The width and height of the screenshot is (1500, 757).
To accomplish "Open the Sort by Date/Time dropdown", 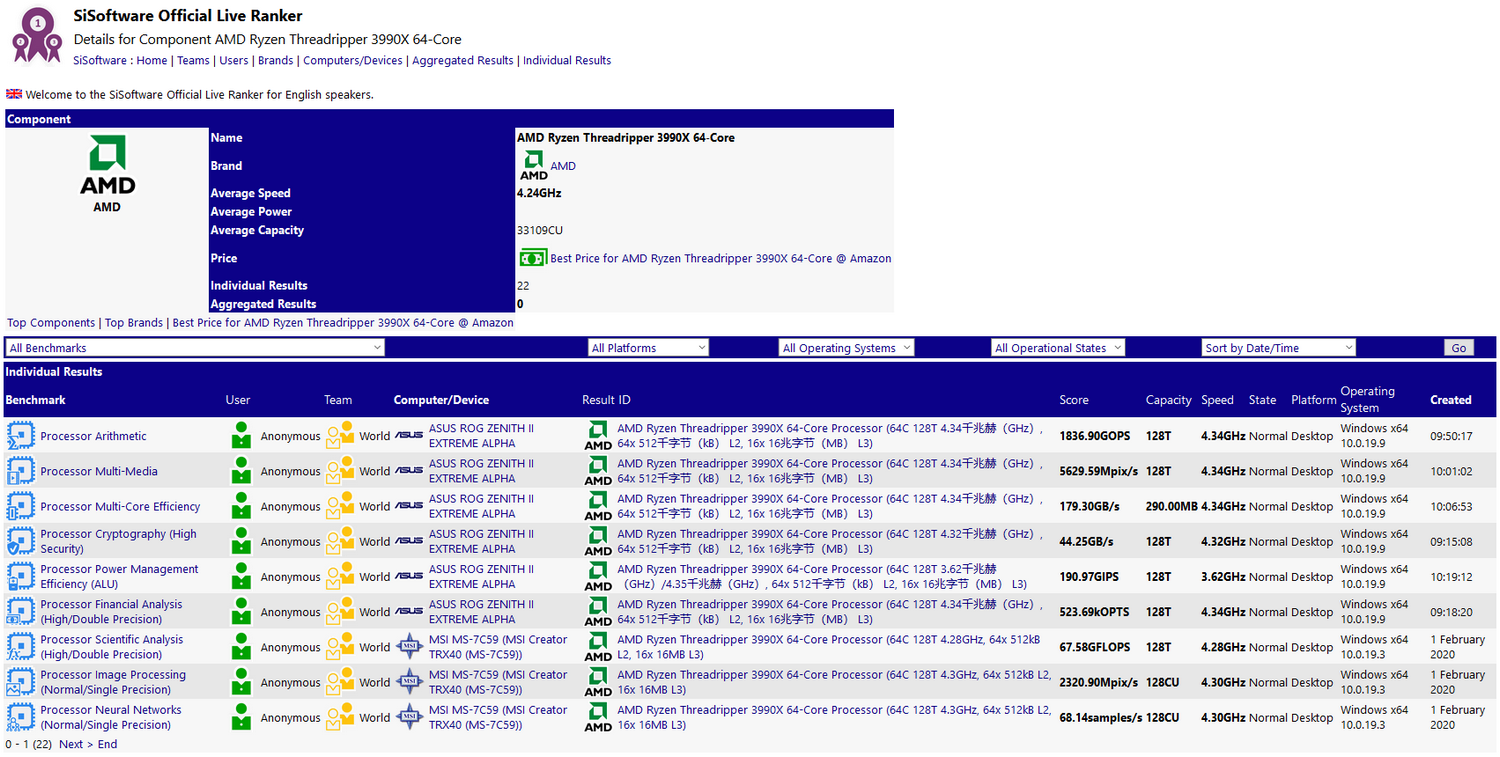I will (x=1279, y=348).
